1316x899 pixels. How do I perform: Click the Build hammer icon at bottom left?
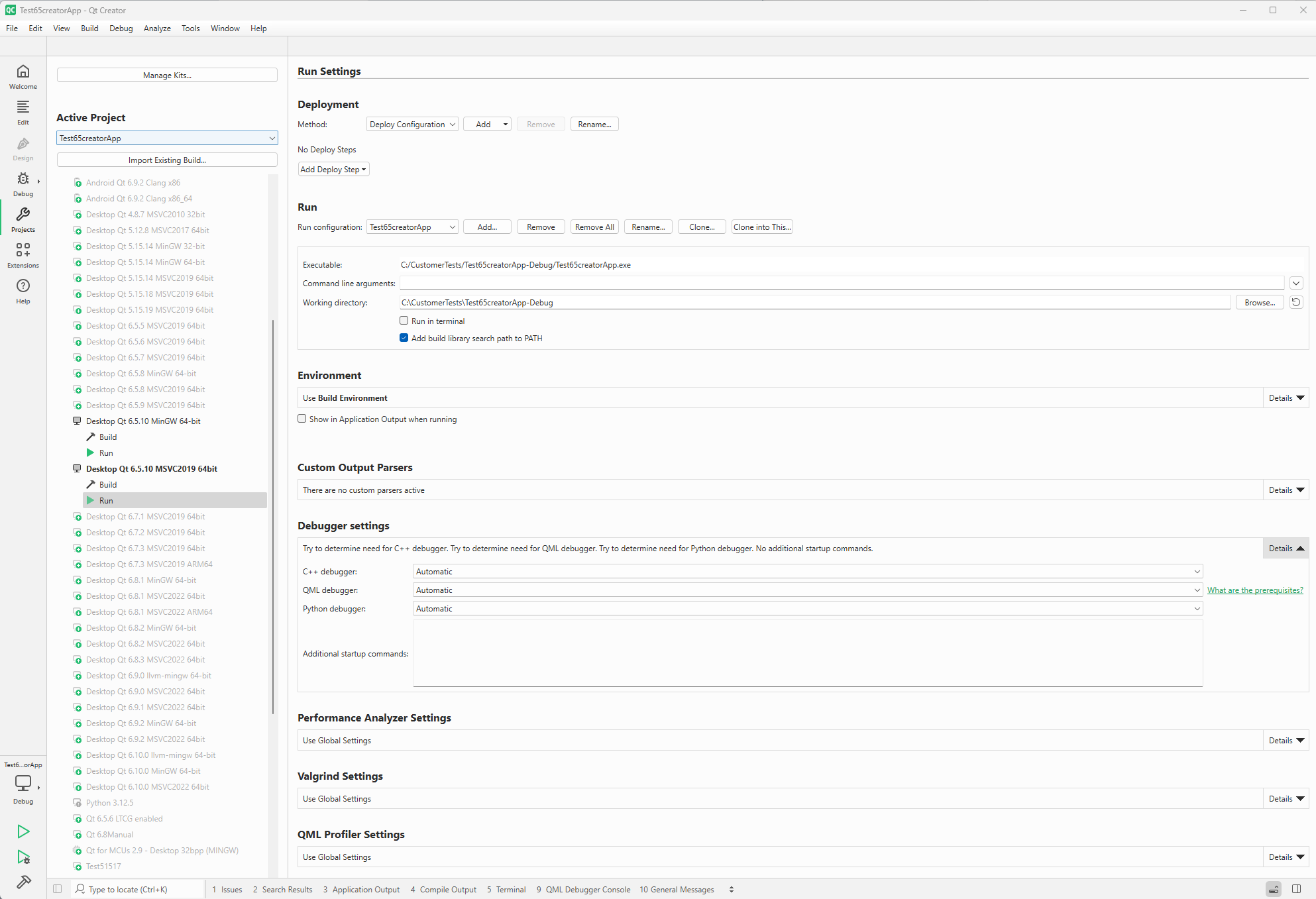pos(23,882)
